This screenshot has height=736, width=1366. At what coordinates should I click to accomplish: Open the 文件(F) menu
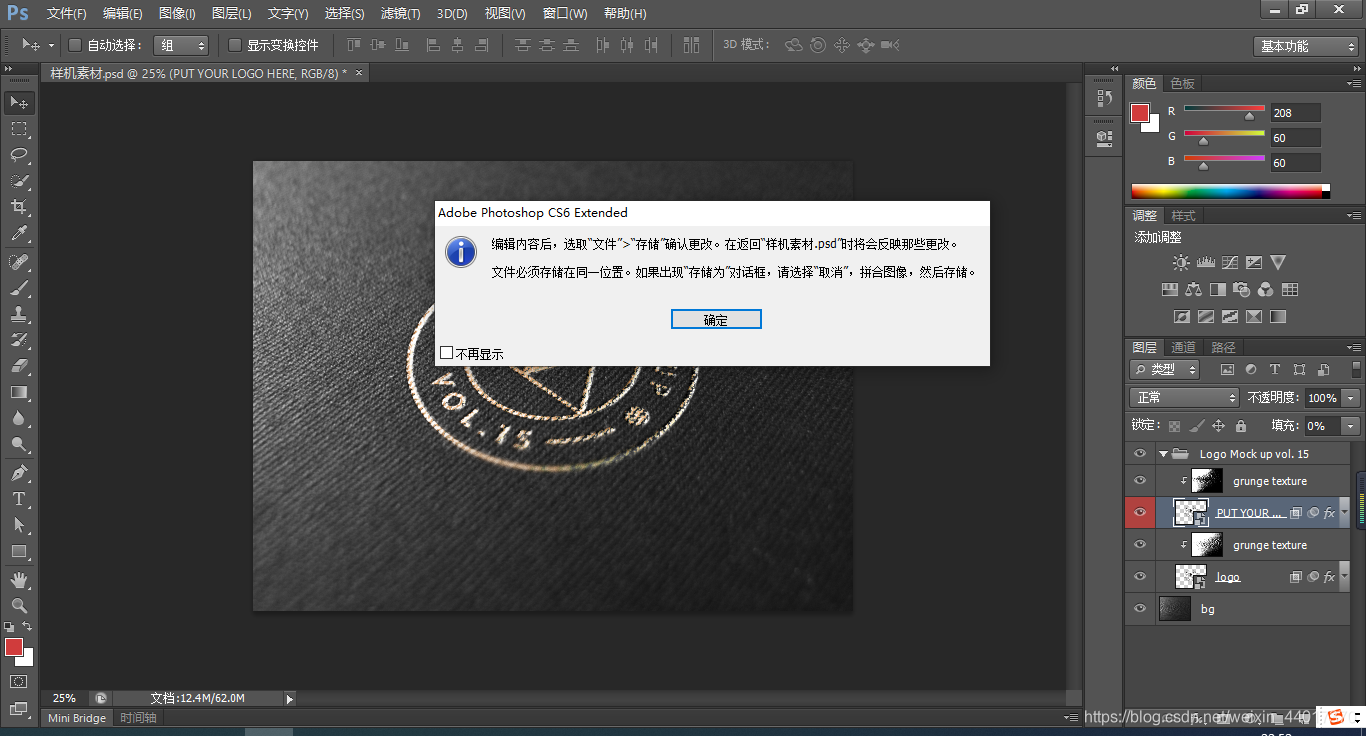click(x=67, y=14)
